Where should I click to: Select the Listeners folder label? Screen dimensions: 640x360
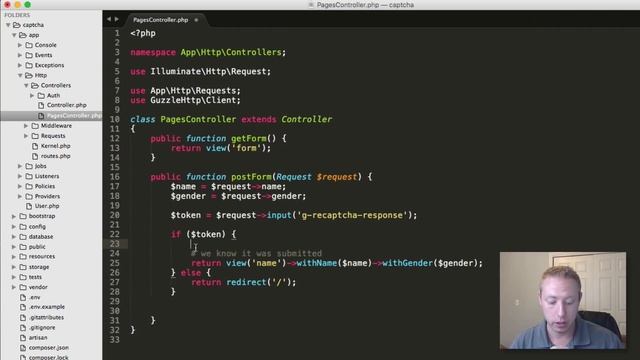47,176
